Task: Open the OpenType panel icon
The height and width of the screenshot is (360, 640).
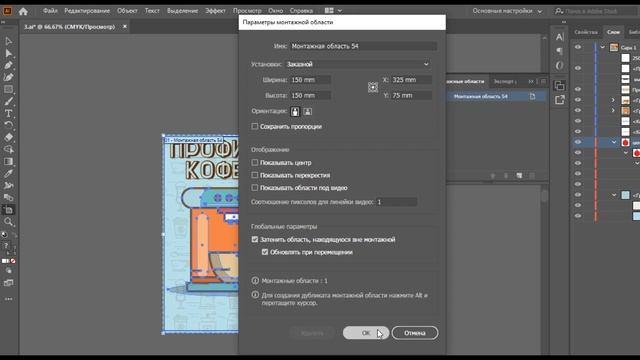Action: (560, 65)
